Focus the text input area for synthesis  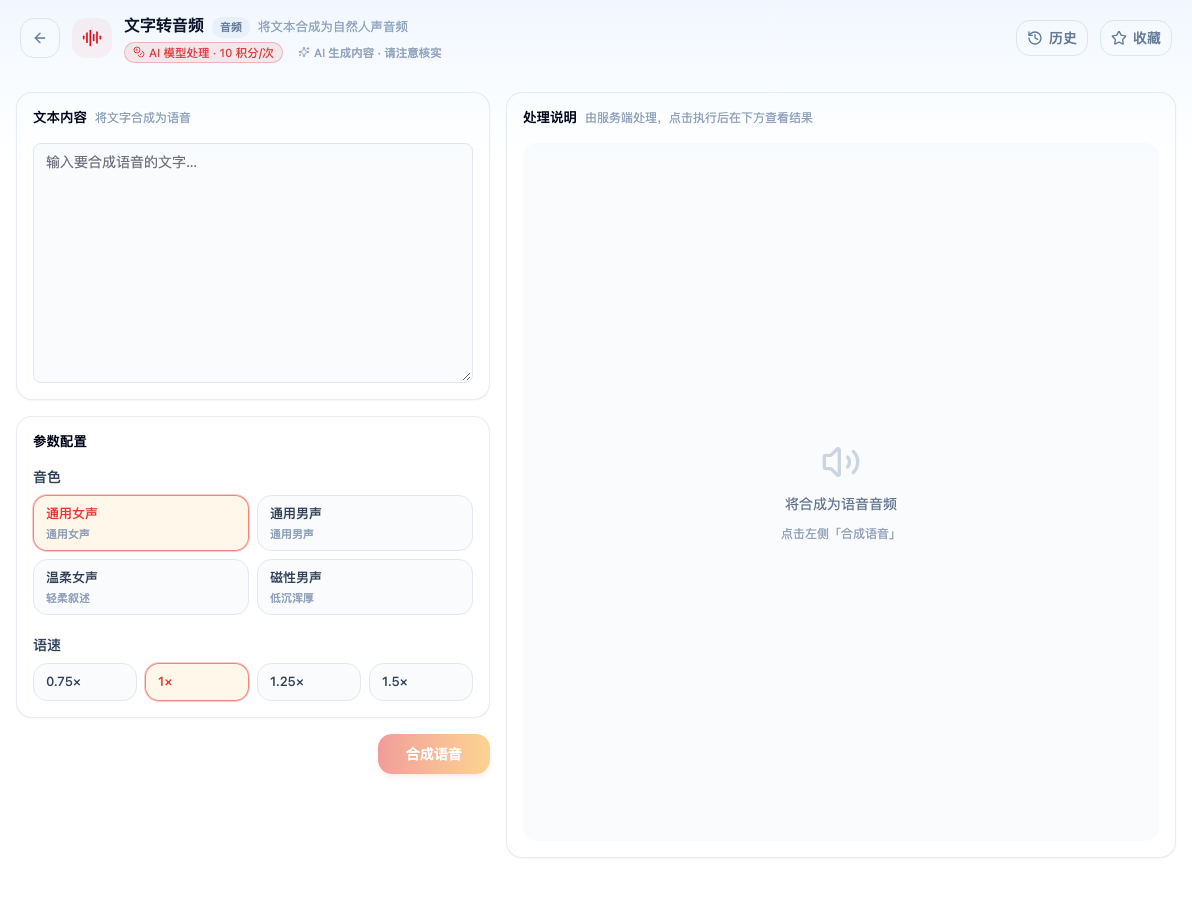pyautogui.click(x=253, y=263)
